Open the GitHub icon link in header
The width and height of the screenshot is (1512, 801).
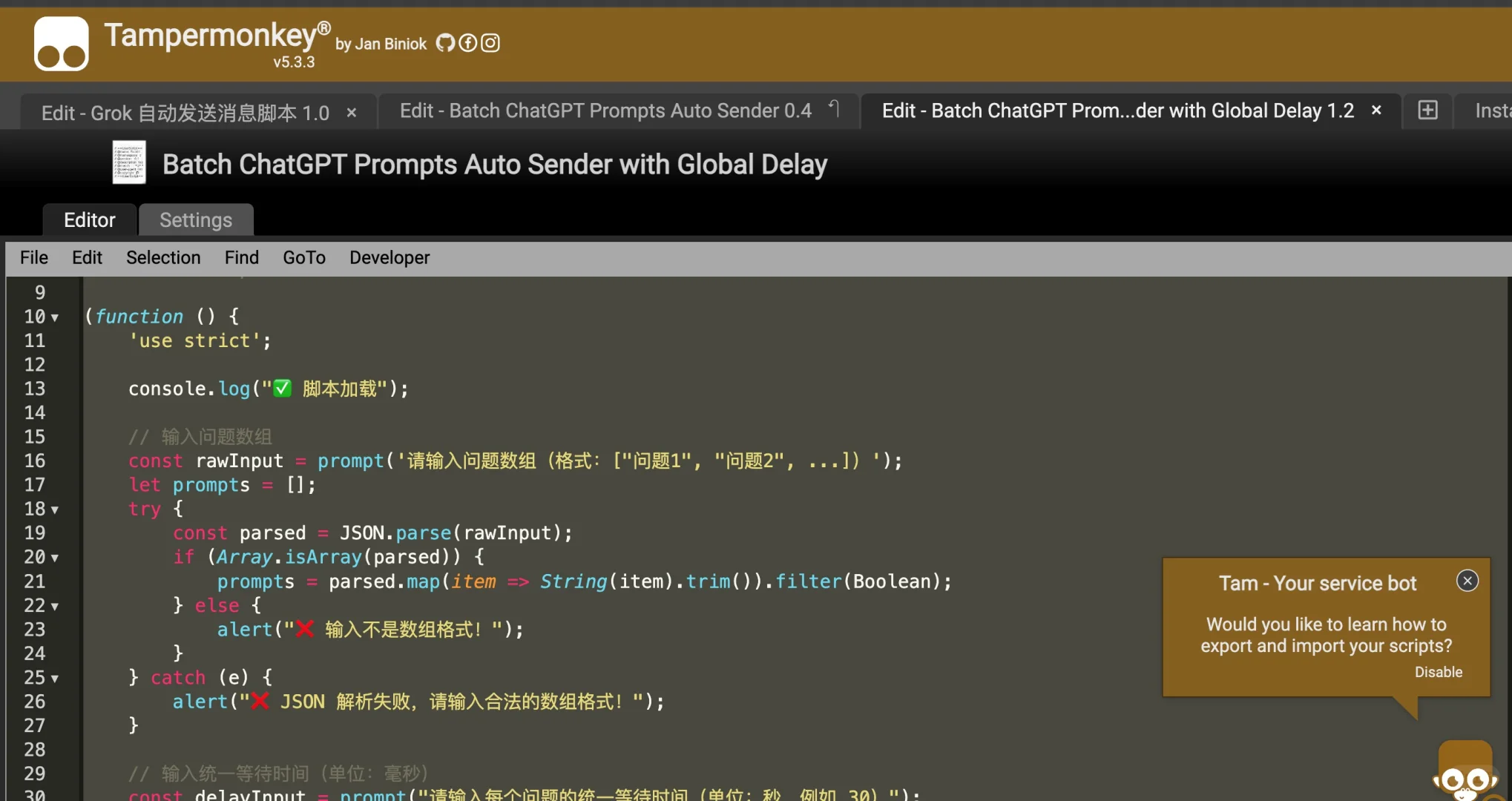[445, 43]
